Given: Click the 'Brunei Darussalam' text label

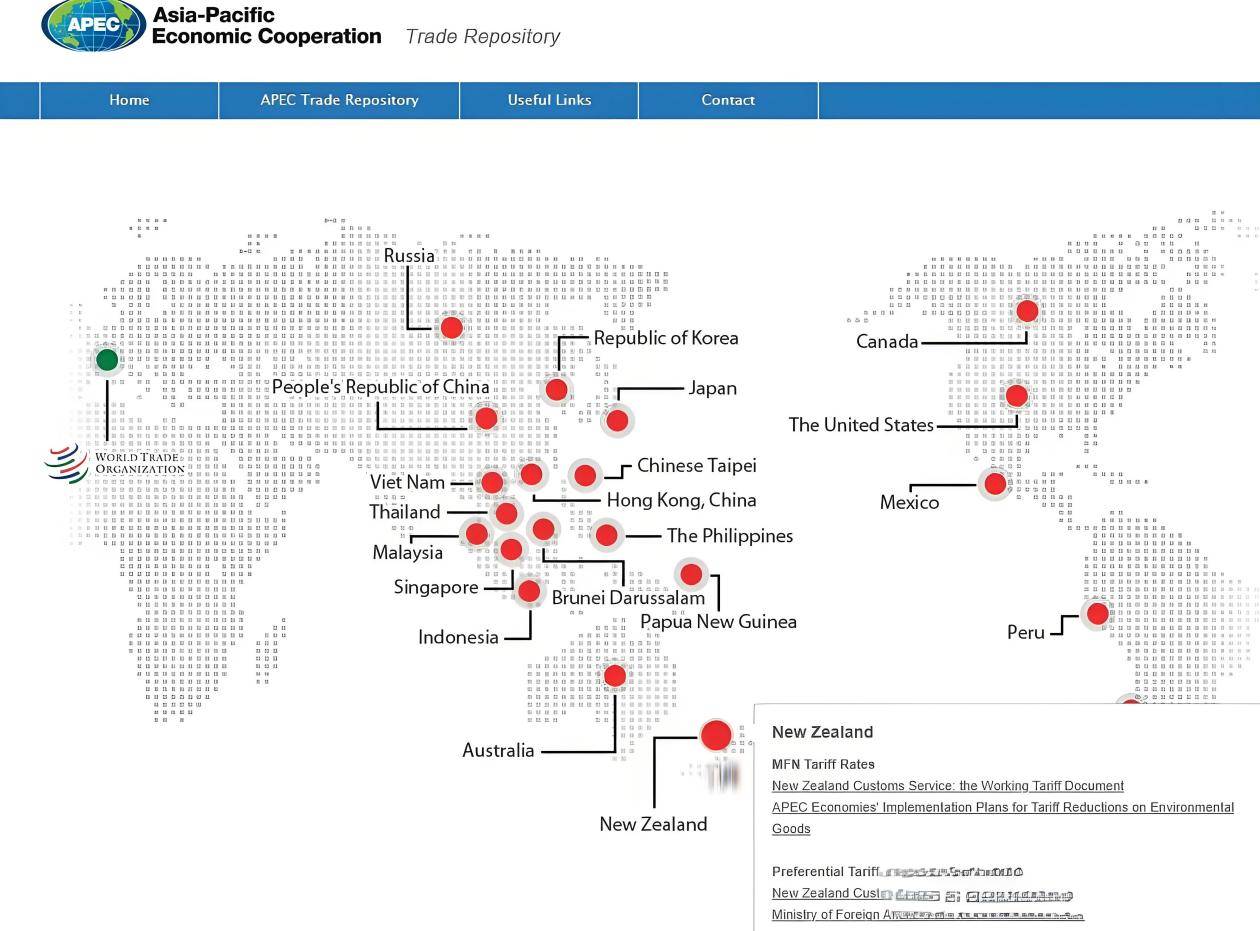Looking at the screenshot, I should click(x=629, y=598).
